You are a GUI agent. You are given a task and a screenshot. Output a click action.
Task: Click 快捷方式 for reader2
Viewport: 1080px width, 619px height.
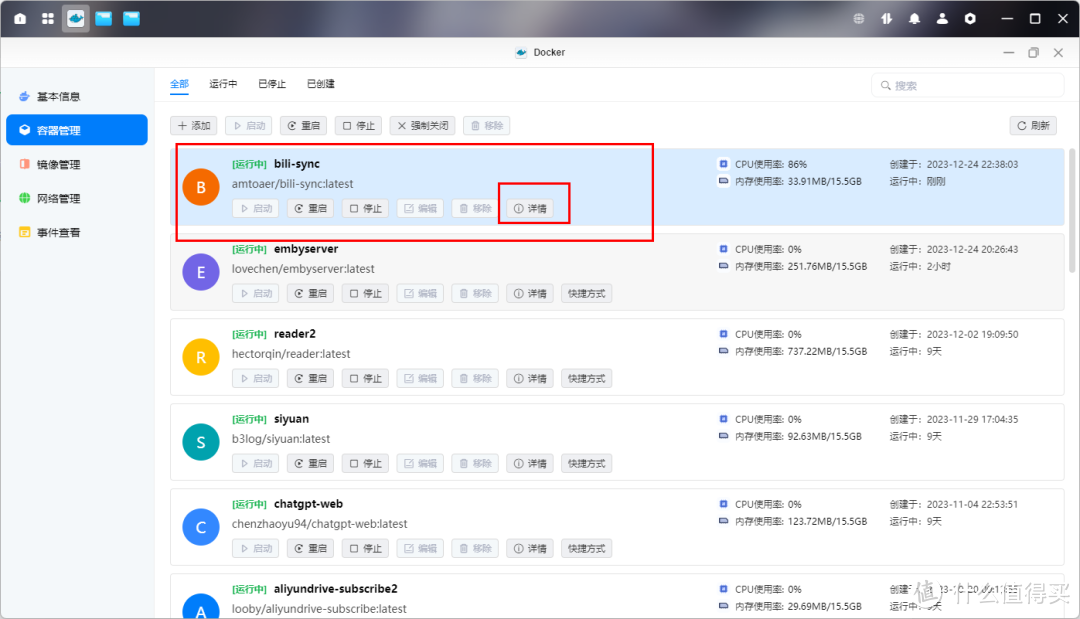pyautogui.click(x=586, y=378)
